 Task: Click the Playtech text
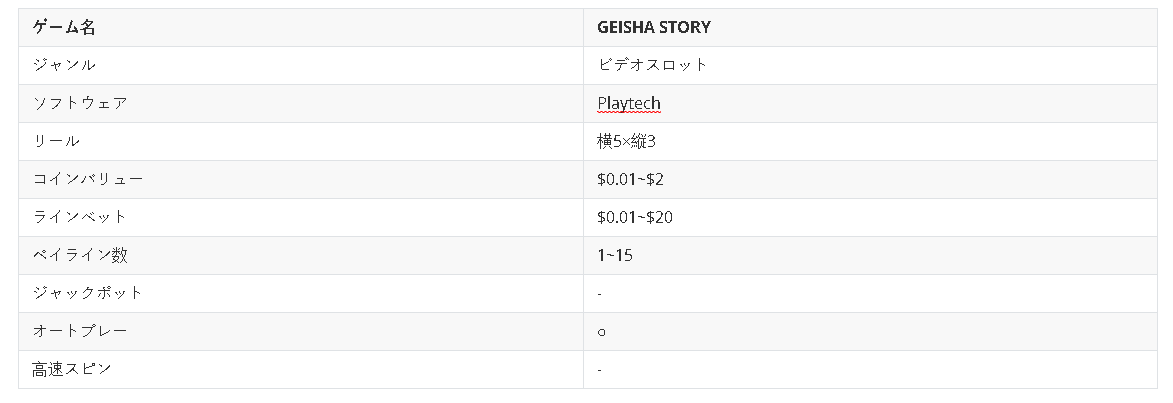click(629, 103)
